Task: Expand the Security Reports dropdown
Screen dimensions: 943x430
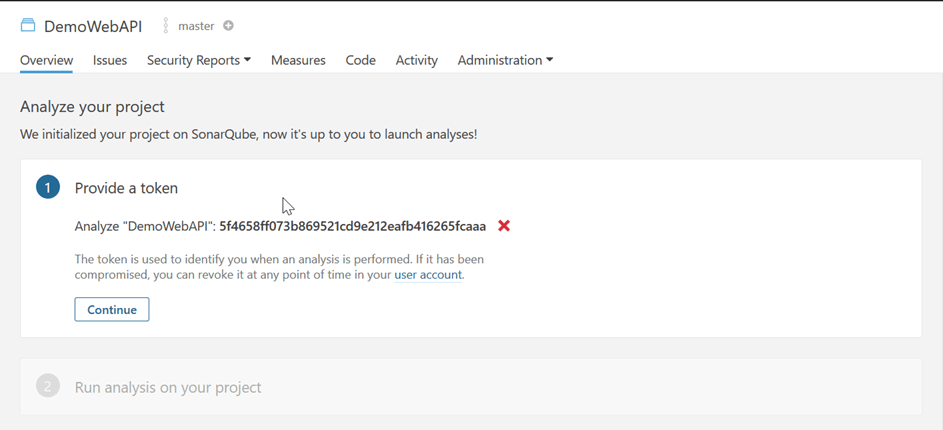Action: [198, 60]
